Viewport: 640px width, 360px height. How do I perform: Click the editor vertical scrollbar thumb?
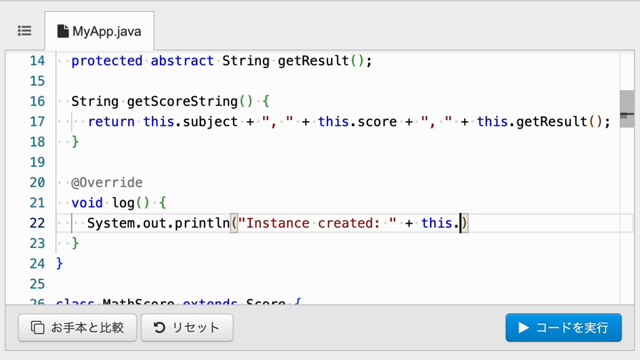click(627, 109)
